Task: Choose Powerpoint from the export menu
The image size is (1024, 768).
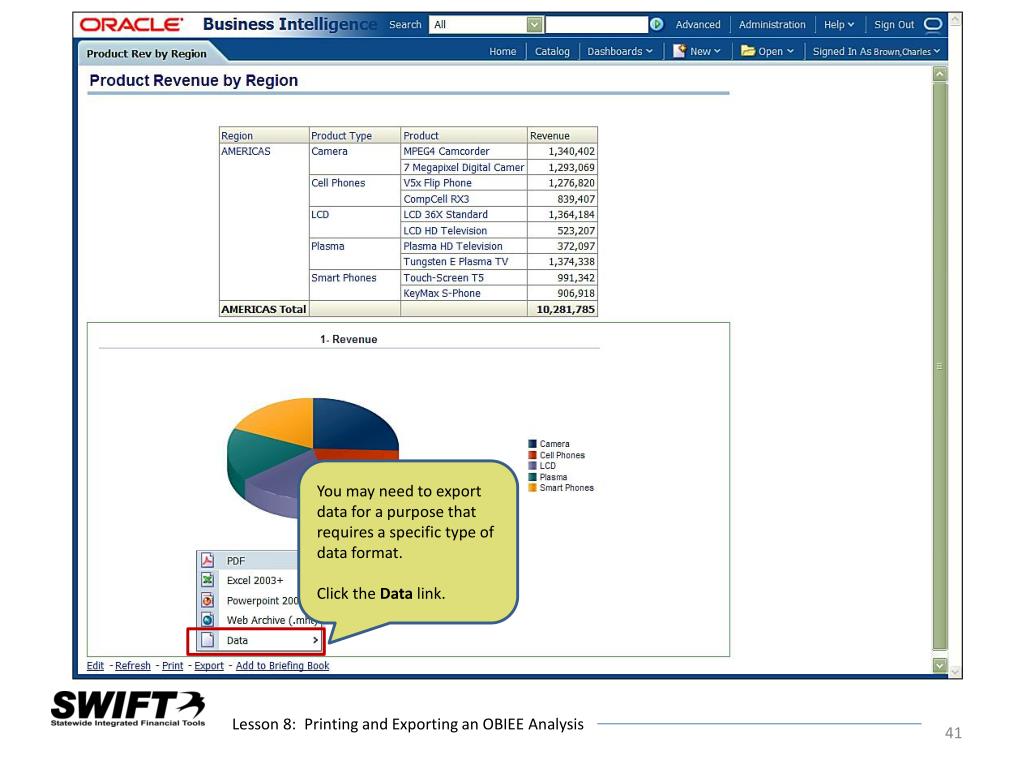Action: (262, 600)
